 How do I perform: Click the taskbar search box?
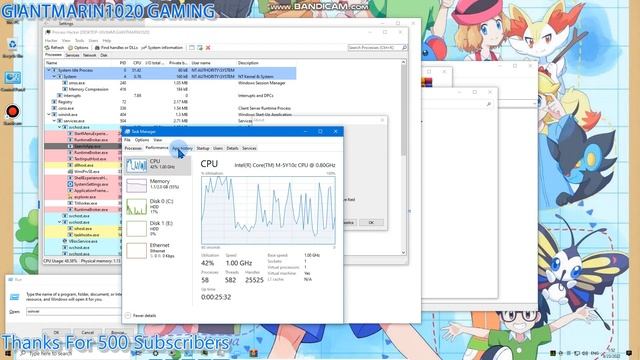(x=73, y=353)
